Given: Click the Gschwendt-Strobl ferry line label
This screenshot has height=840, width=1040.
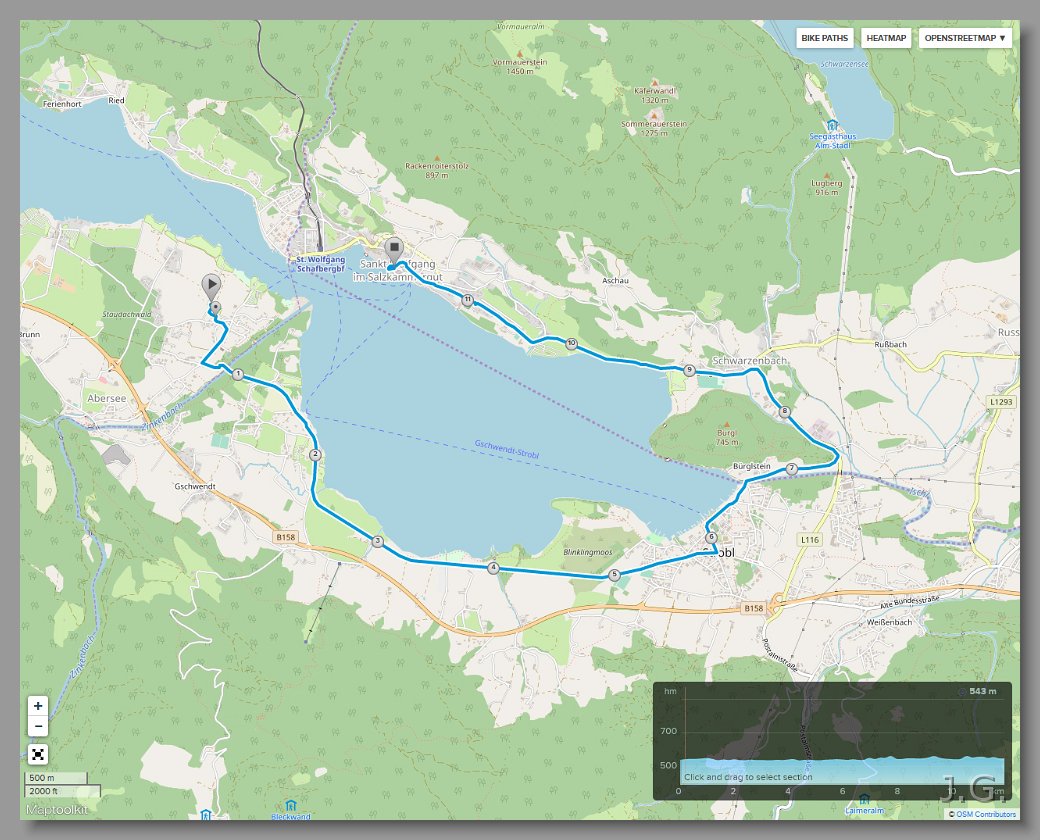Looking at the screenshot, I should (x=507, y=449).
